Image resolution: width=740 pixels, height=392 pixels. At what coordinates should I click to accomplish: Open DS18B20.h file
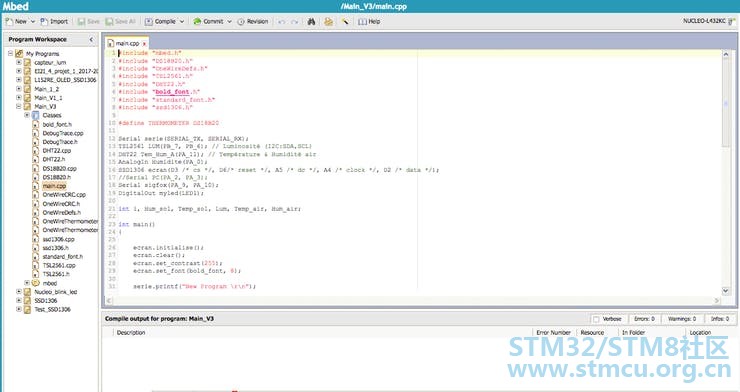[x=57, y=177]
